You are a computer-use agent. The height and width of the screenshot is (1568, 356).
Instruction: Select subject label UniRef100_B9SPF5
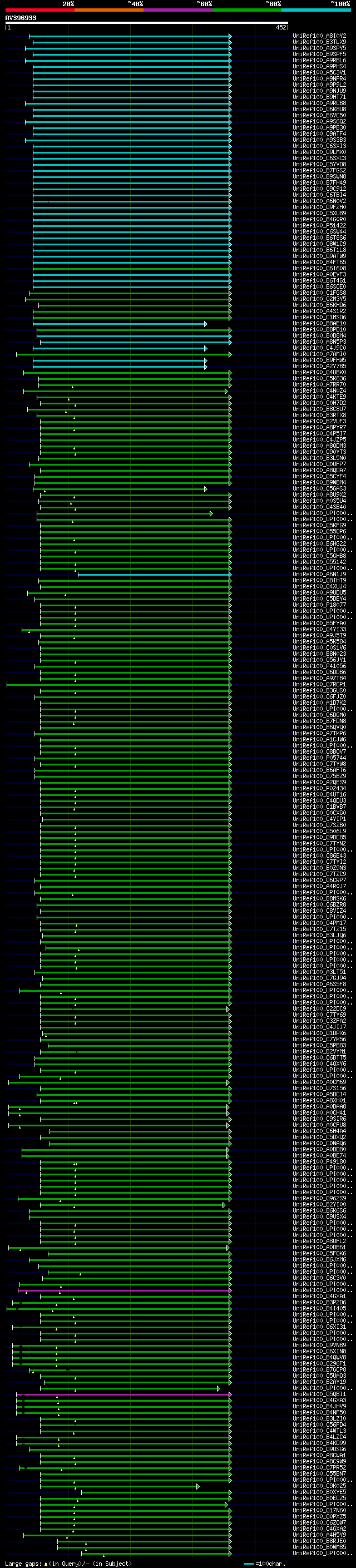pyautogui.click(x=319, y=54)
